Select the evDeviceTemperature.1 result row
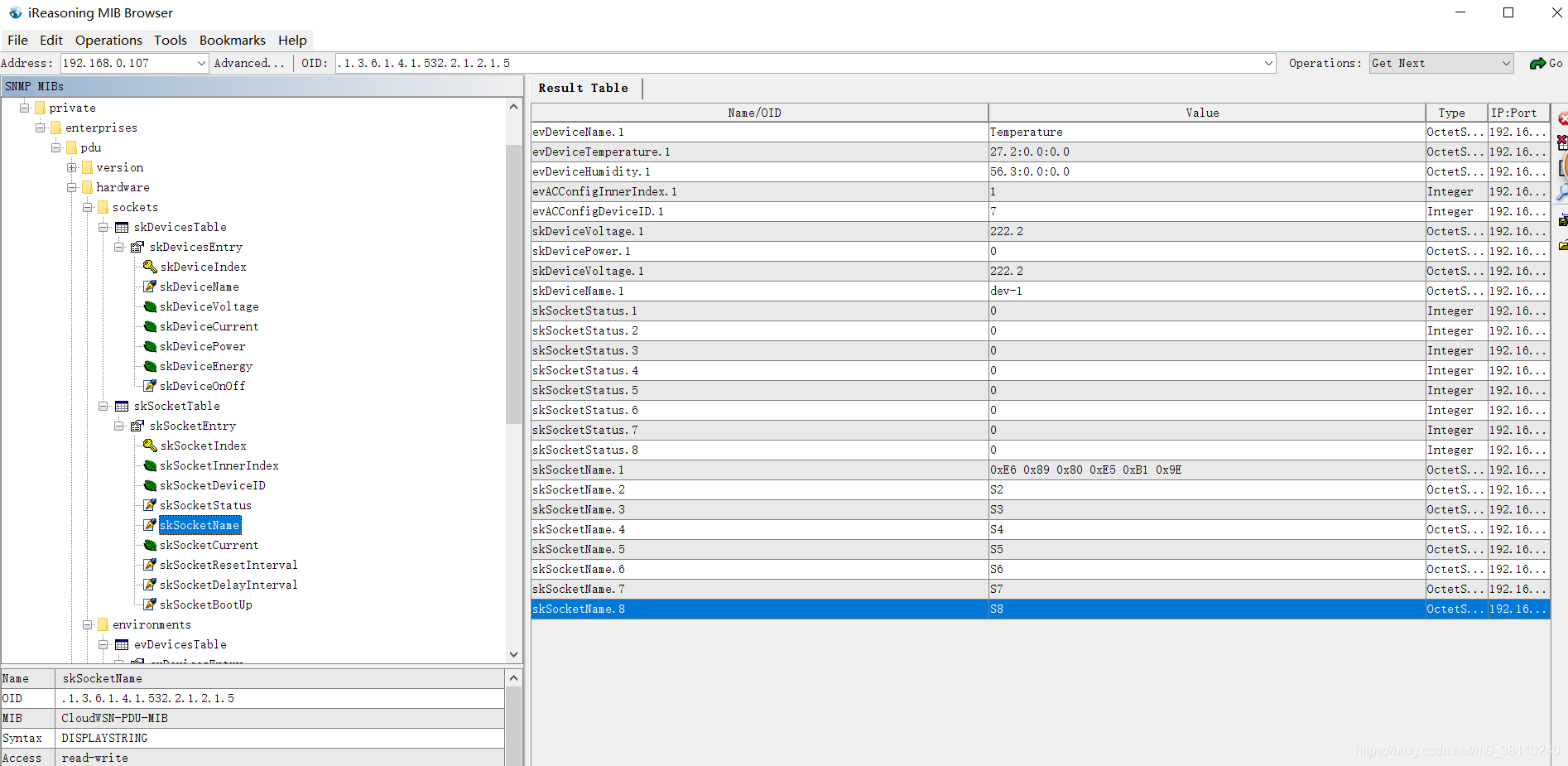The height and width of the screenshot is (766, 1568). point(1041,152)
